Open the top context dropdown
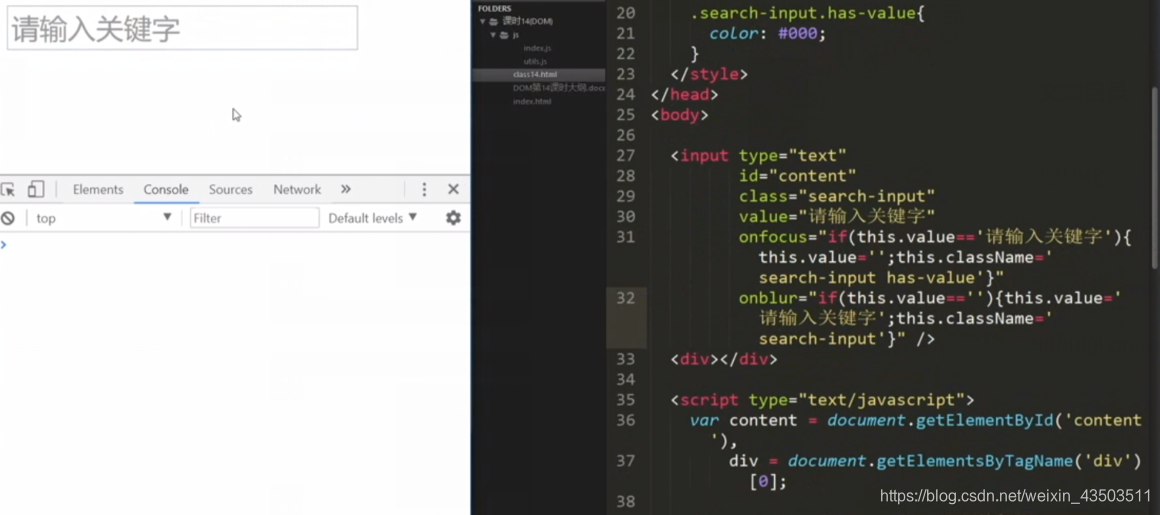Image resolution: width=1160 pixels, height=515 pixels. pyautogui.click(x=104, y=218)
